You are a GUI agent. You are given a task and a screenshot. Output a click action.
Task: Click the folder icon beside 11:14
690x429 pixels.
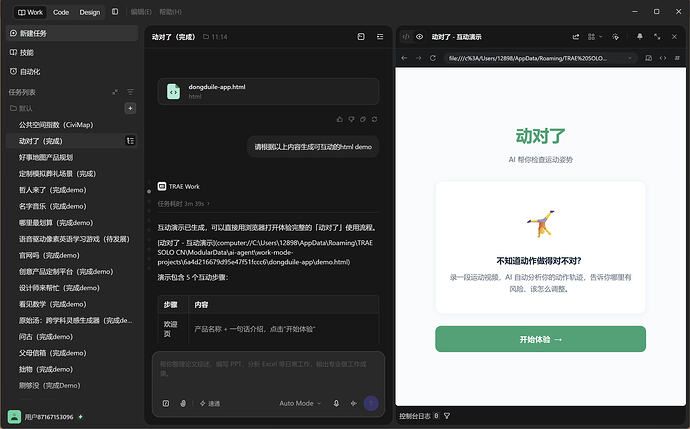click(206, 37)
